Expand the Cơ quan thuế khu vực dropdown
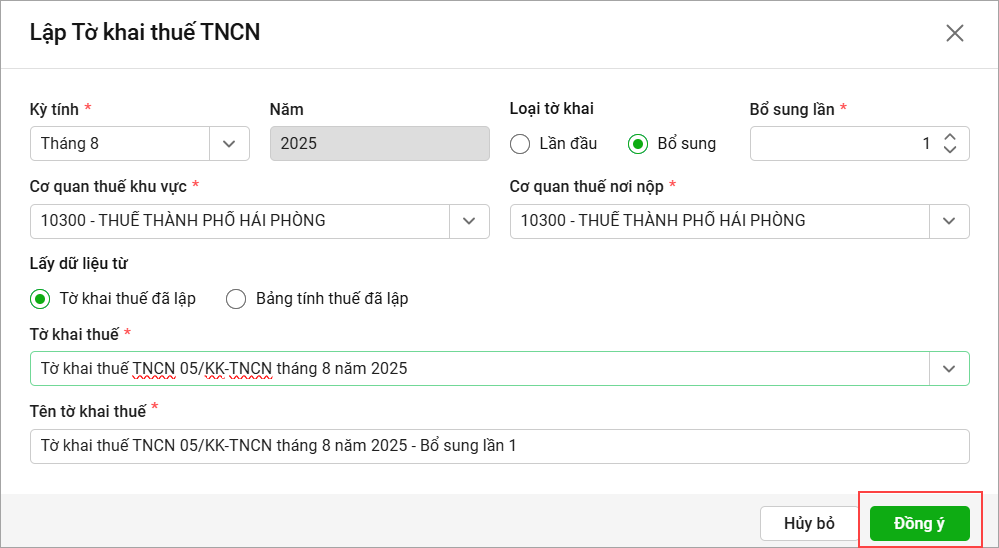 [469, 221]
